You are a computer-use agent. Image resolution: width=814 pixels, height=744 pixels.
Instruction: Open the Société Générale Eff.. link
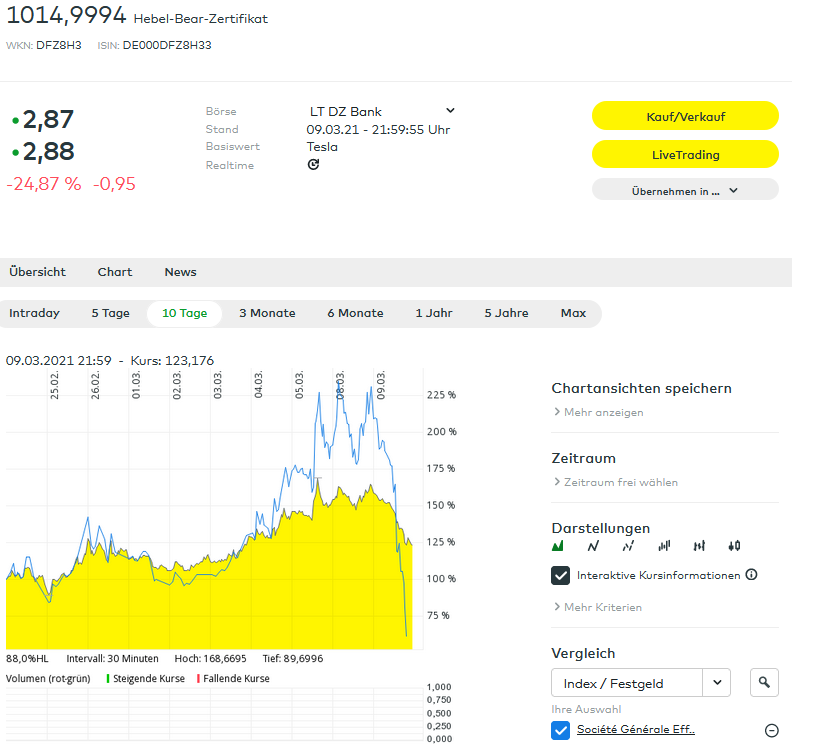click(635, 730)
